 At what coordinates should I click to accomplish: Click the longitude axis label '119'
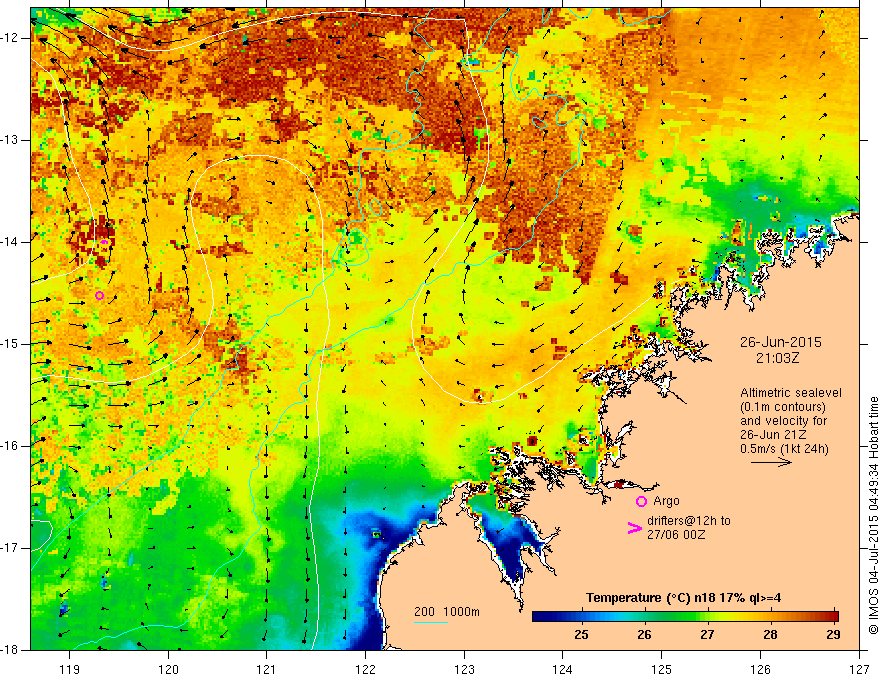coord(70,670)
